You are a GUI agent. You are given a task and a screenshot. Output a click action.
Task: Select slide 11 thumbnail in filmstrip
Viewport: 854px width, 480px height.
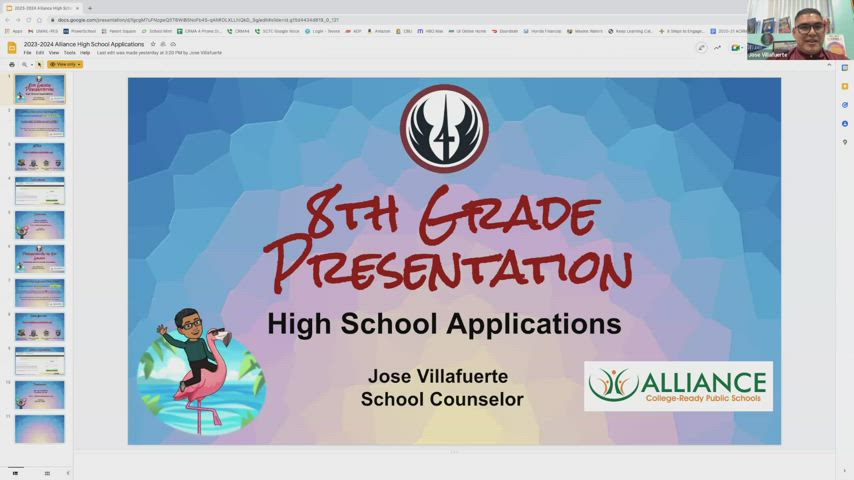[x=40, y=429]
